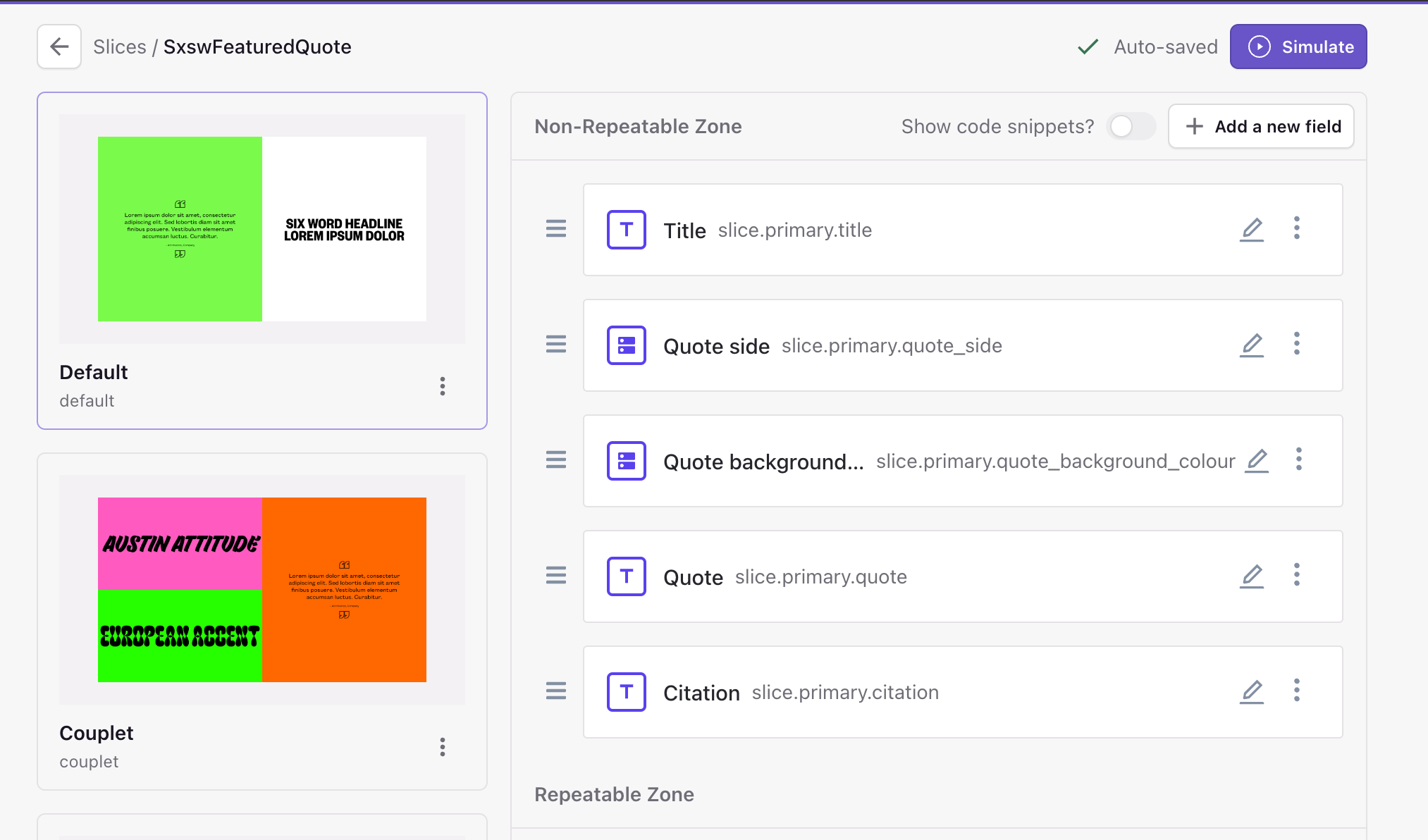Click the lowercase 'couplet' variation ID
The width and height of the screenshot is (1428, 840).
[x=89, y=762]
